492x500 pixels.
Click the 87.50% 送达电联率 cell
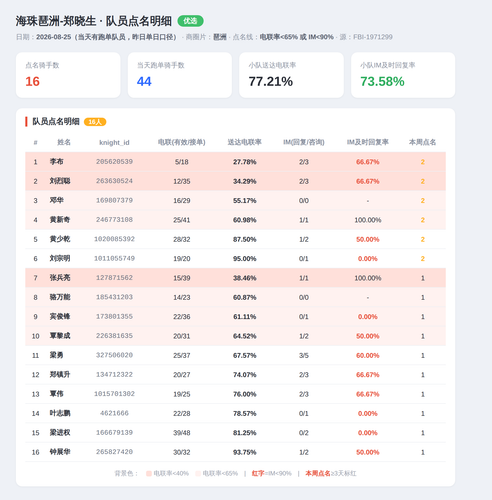pyautogui.click(x=245, y=239)
